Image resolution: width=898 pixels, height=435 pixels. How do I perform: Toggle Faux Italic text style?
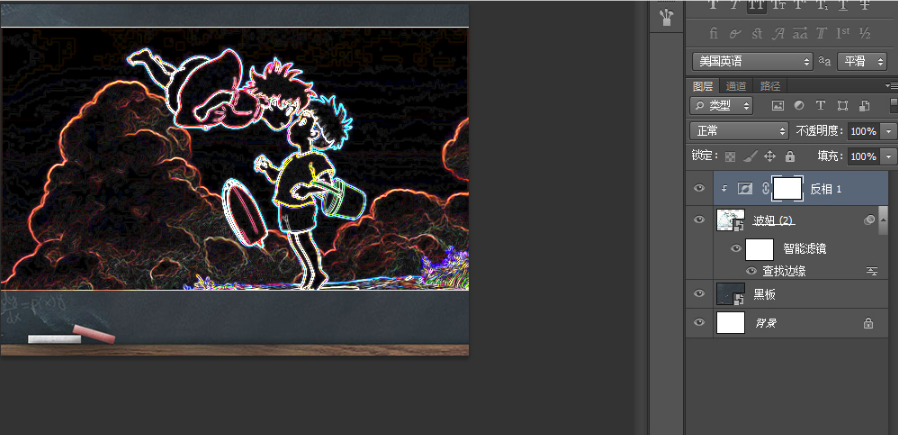[x=734, y=5]
